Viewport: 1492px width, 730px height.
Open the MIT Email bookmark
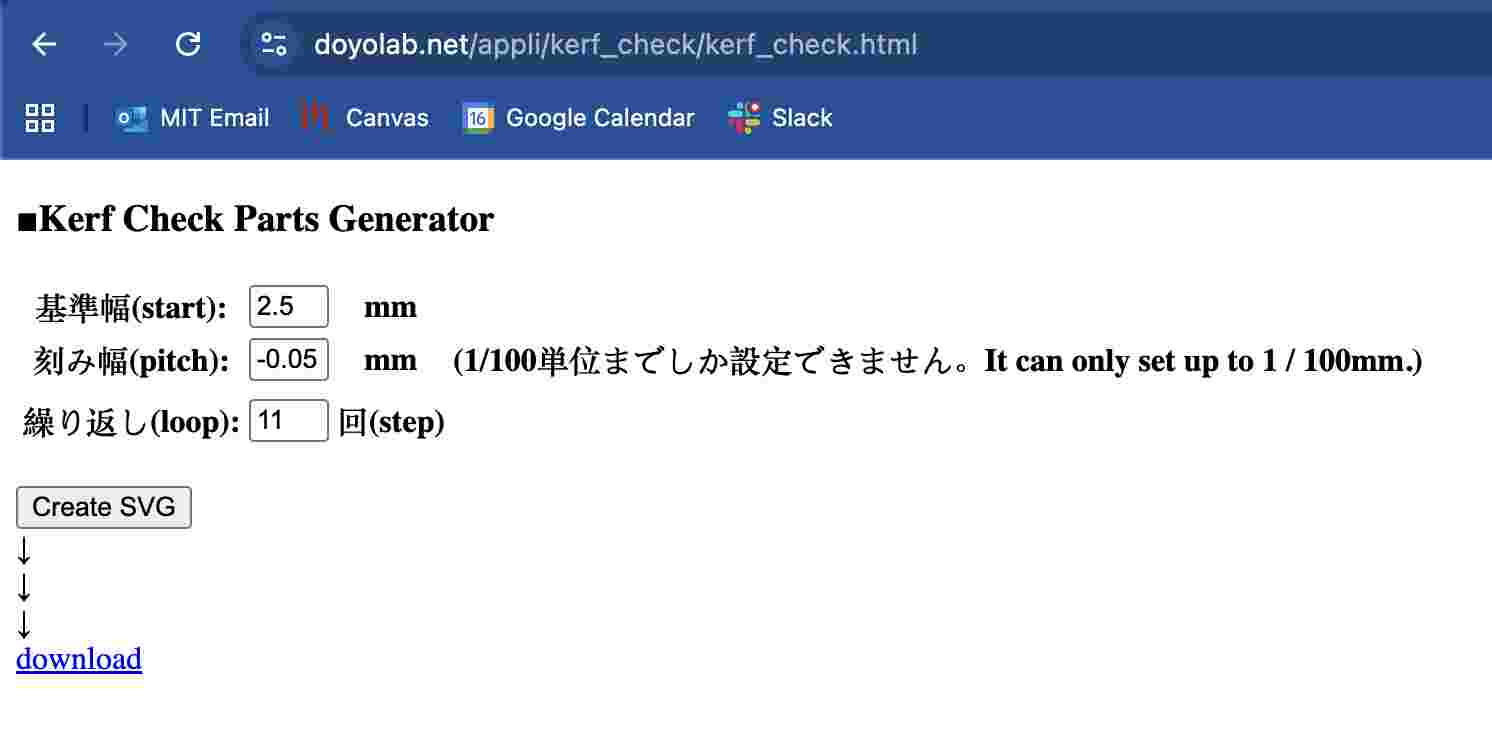click(x=192, y=118)
